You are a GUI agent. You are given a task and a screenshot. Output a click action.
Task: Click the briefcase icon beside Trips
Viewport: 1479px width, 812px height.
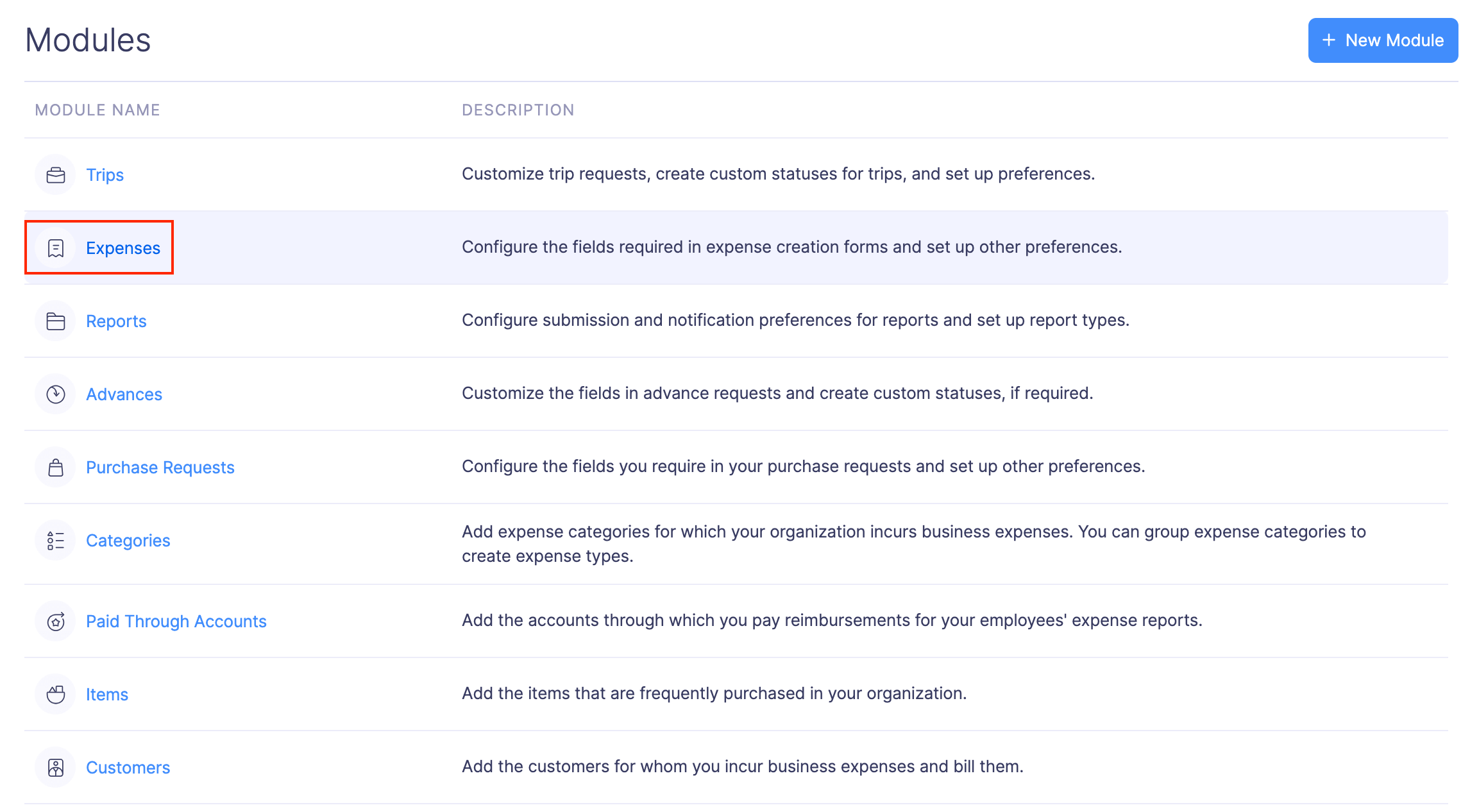click(x=55, y=174)
